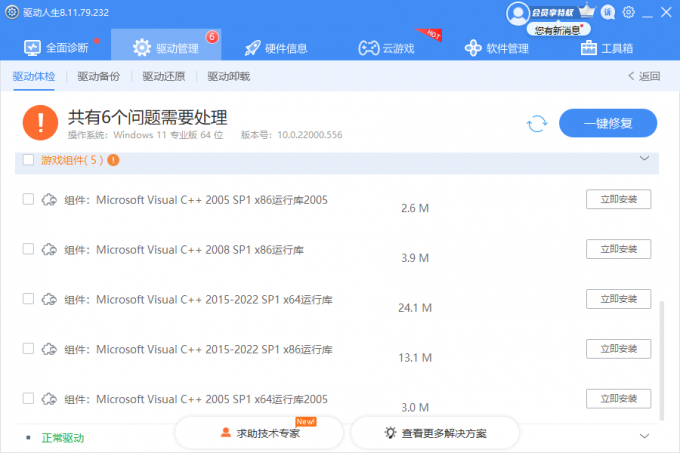
Task: Switch to the 驱动备份 tab
Action: tap(98, 76)
